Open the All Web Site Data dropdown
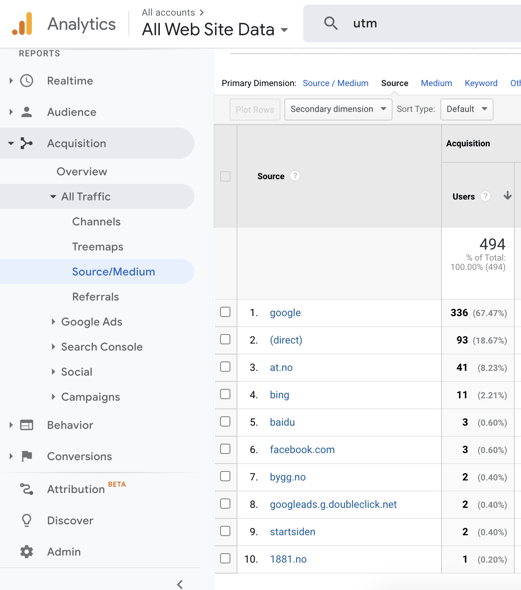Image resolution: width=521 pixels, height=590 pixels. pyautogui.click(x=215, y=29)
